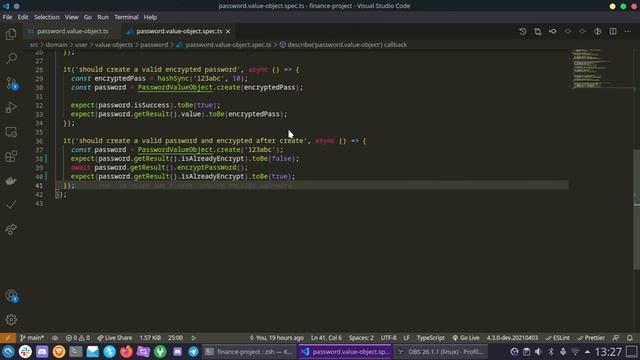
Task: Open the Run menu
Action: (x=103, y=17)
